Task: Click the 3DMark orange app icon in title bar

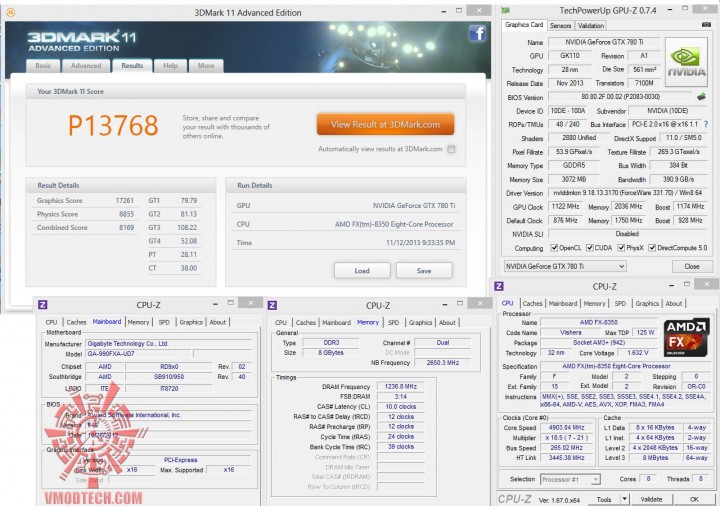Action: [11, 12]
